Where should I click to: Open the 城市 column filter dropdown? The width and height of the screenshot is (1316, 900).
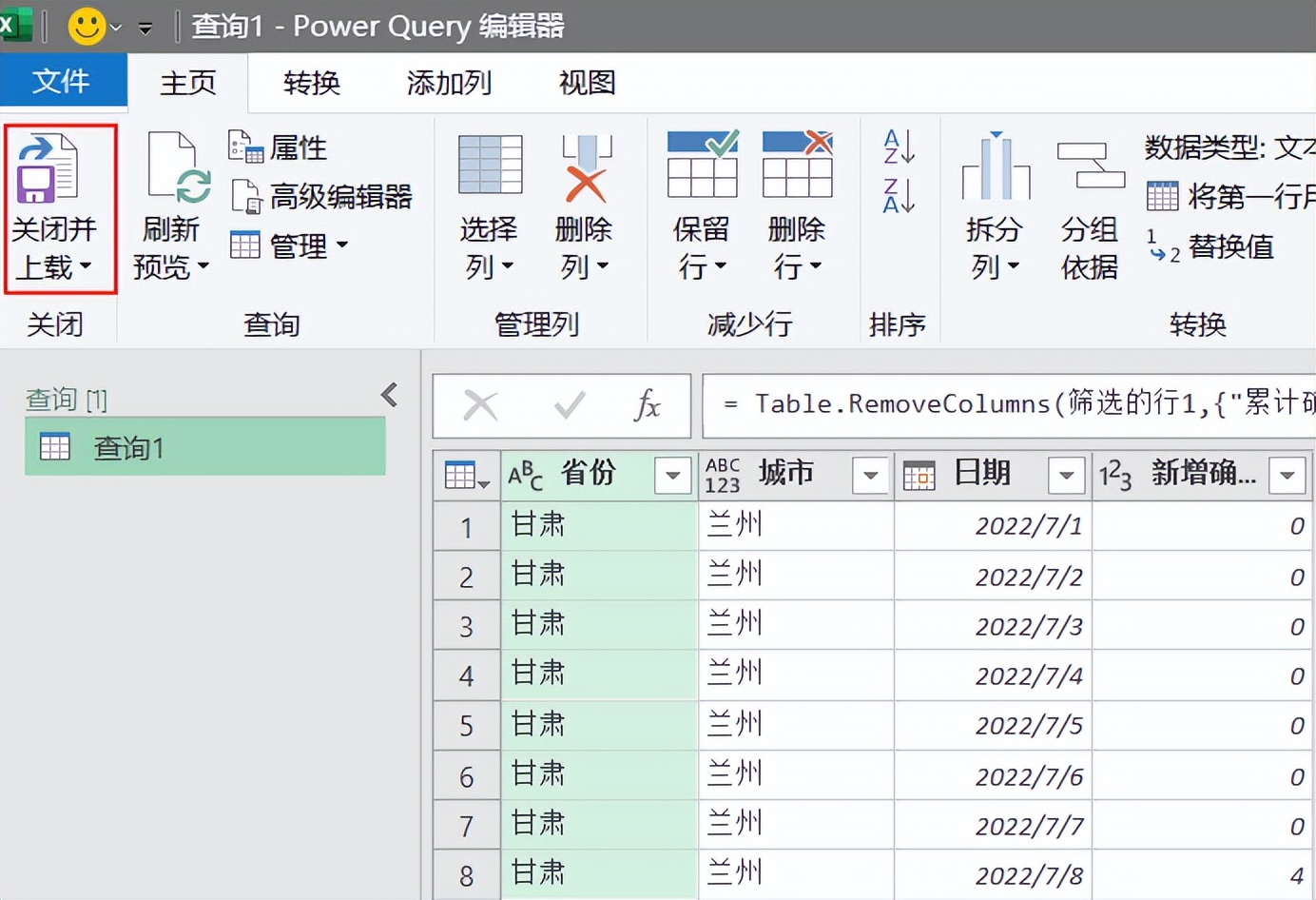(870, 475)
